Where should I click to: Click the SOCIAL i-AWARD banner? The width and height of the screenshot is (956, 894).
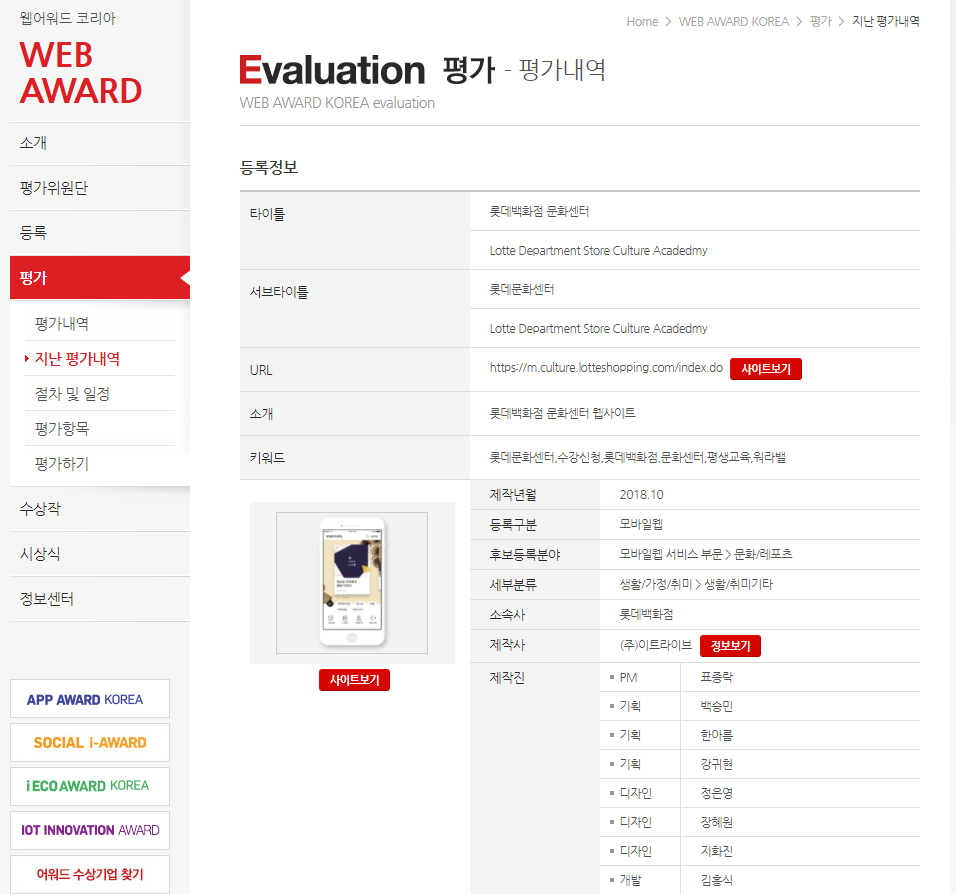pyautogui.click(x=90, y=743)
